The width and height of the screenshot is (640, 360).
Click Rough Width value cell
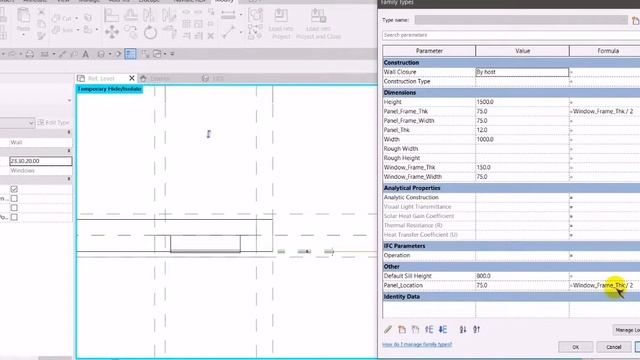(x=522, y=149)
